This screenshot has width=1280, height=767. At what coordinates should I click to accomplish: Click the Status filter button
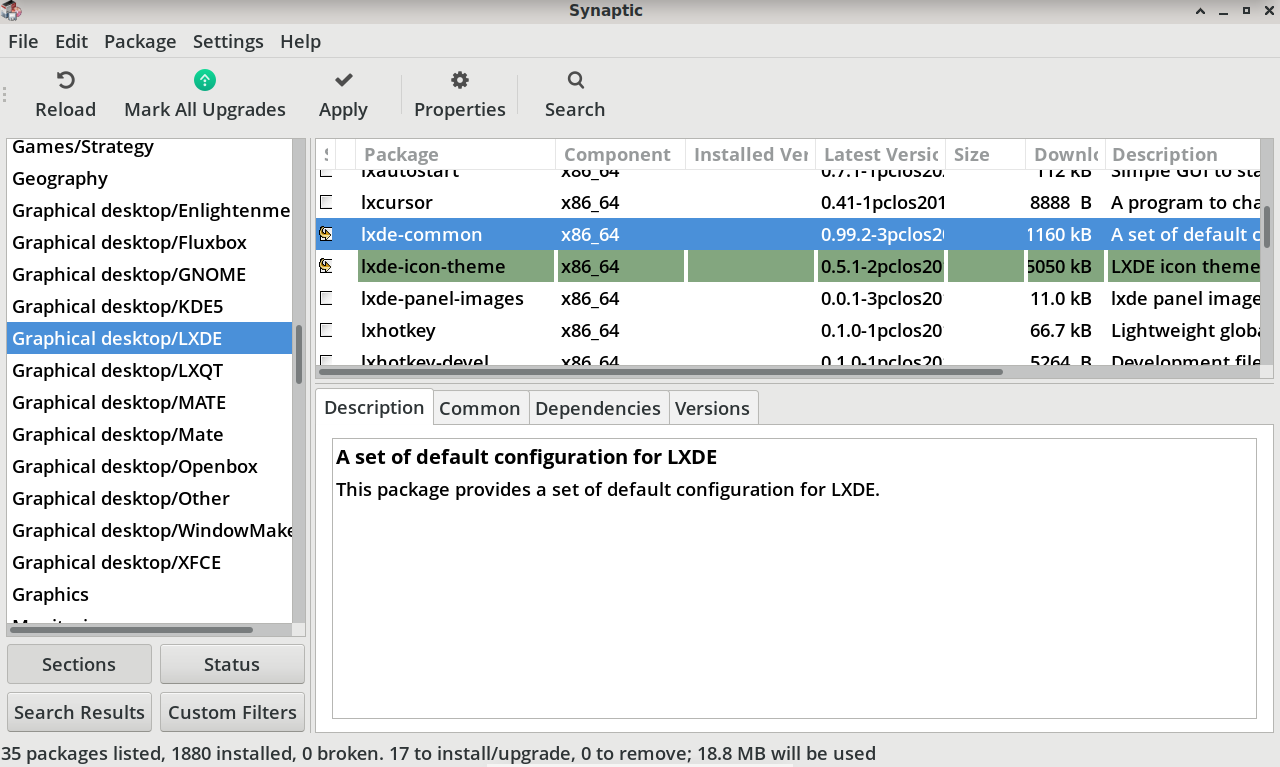coord(232,664)
